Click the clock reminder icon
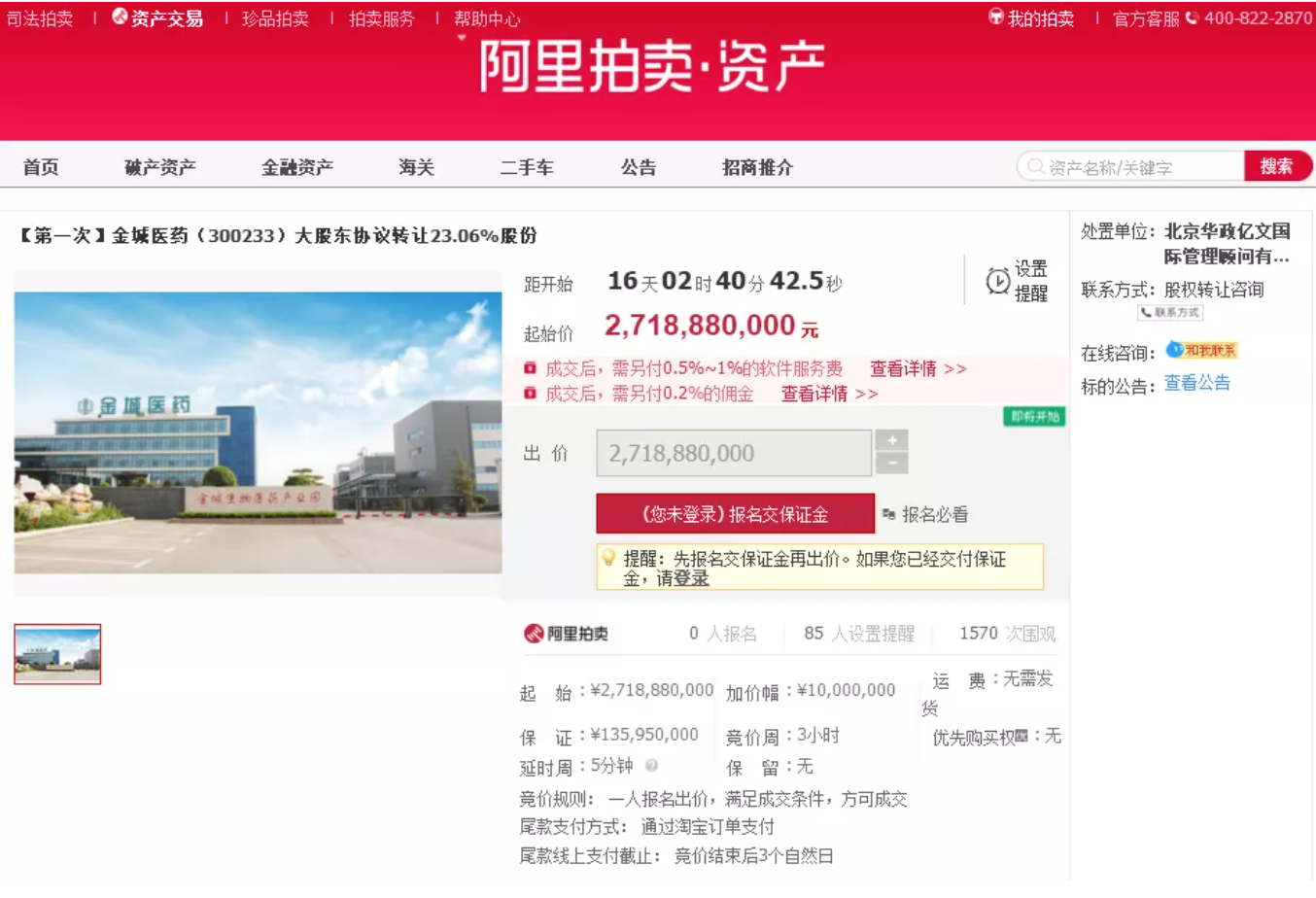 (997, 281)
